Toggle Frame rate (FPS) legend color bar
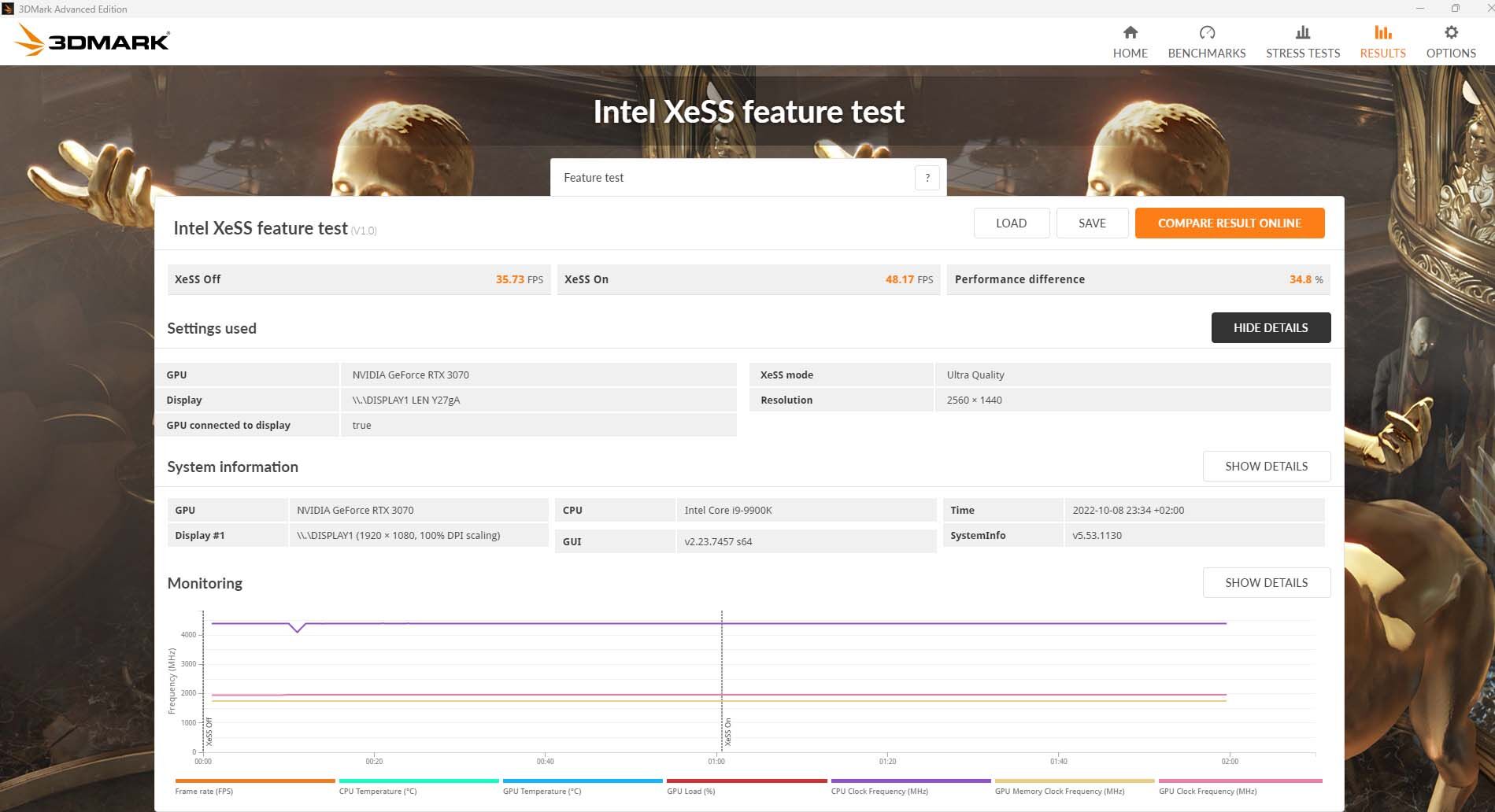The width and height of the screenshot is (1495, 812). point(254,781)
